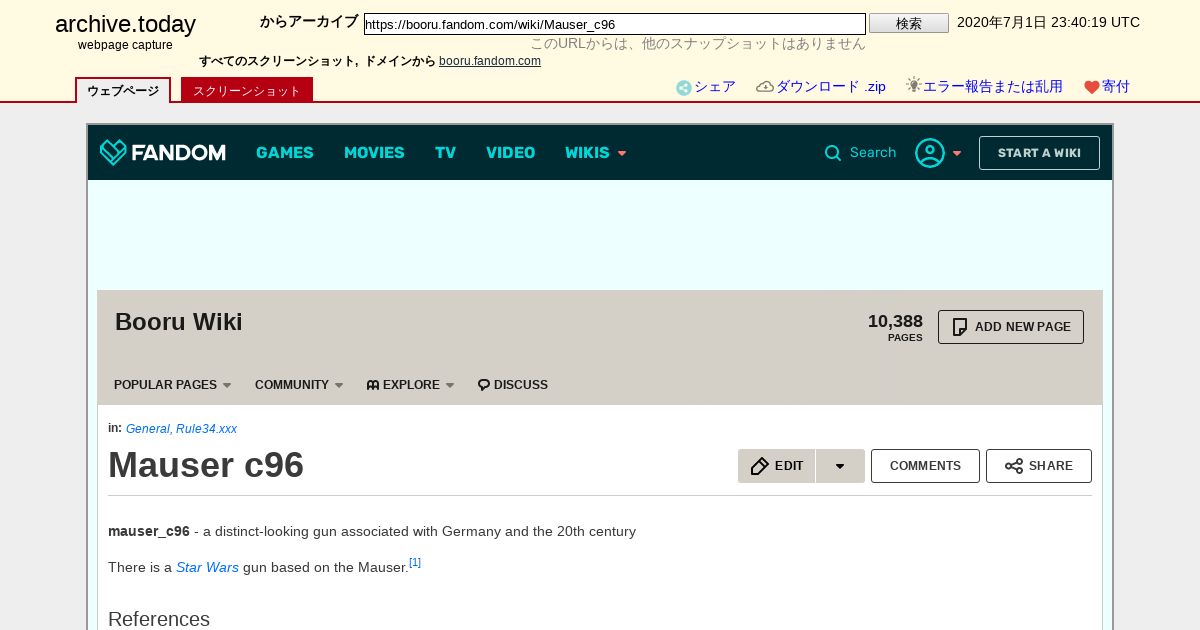The height and width of the screenshot is (630, 1200).
Task: Open the Rule34.xxx category link
Action: (207, 429)
